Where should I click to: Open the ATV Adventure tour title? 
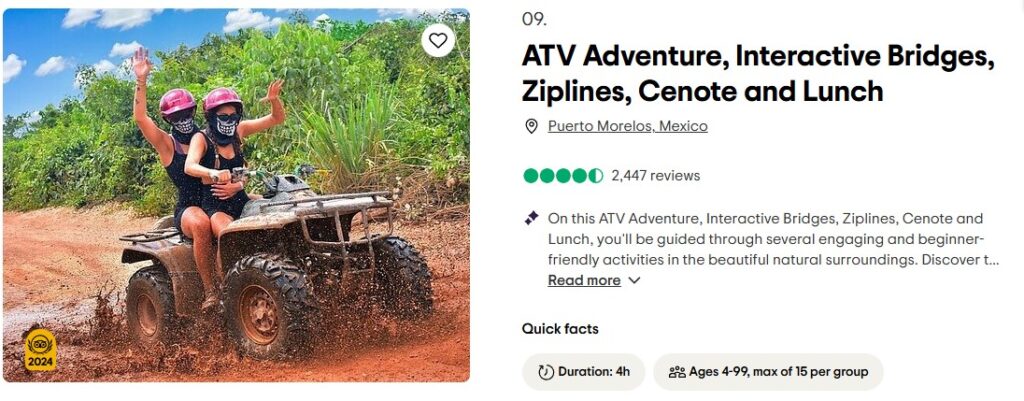click(758, 74)
